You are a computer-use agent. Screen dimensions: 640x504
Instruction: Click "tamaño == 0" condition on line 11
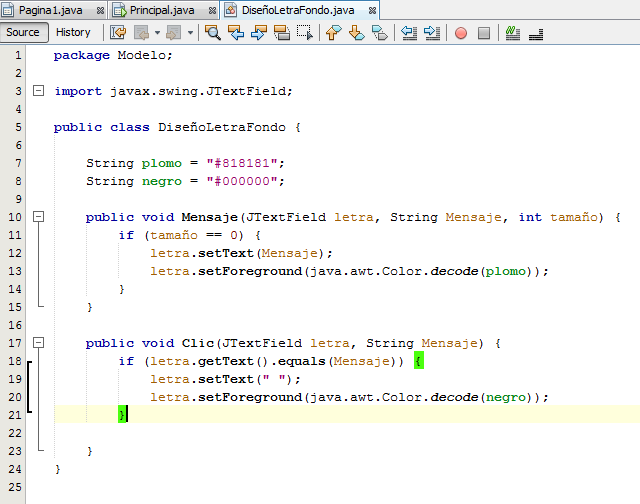tap(194, 235)
